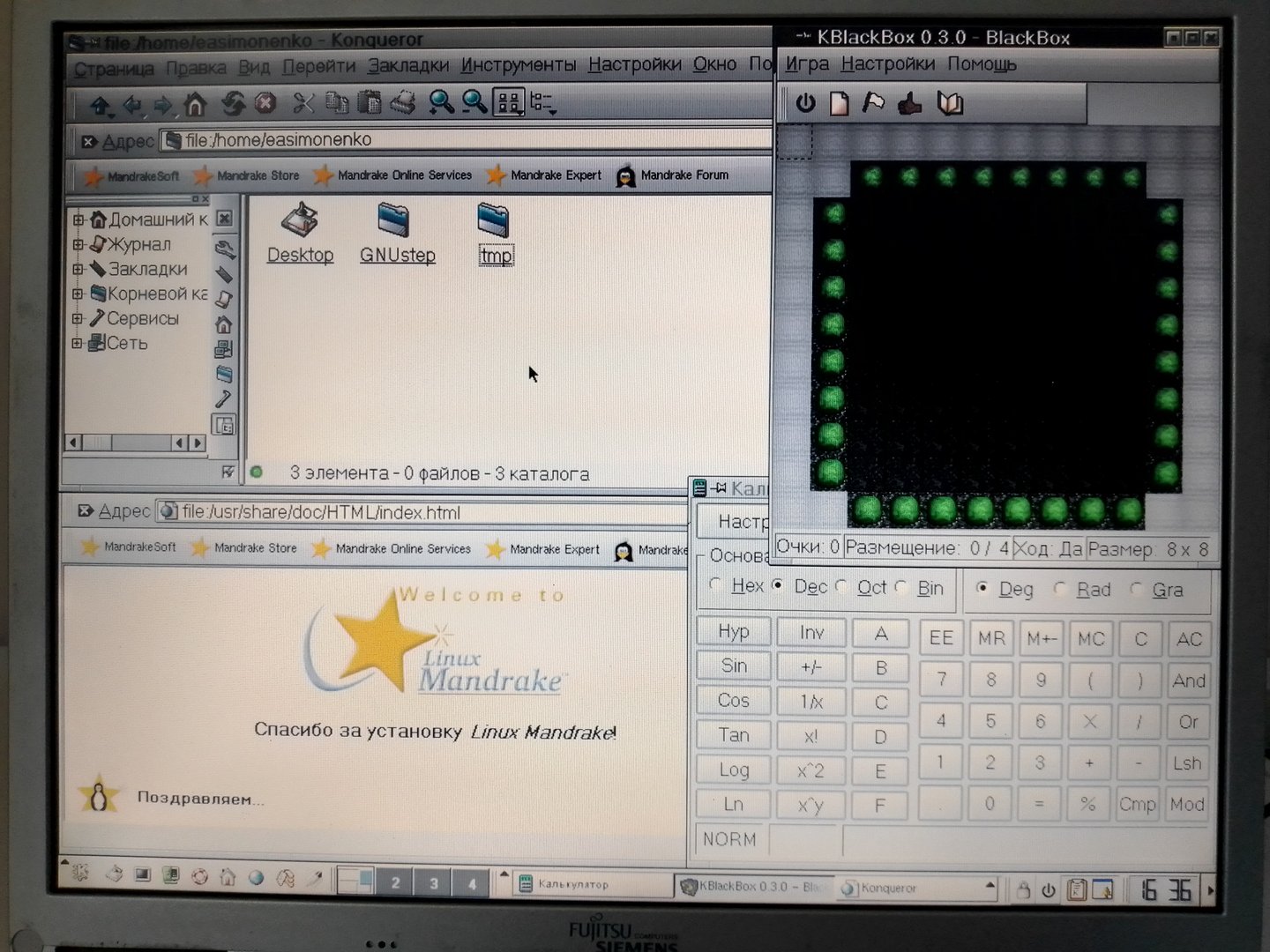Select the Hex base radio button
The height and width of the screenshot is (952, 1270).
tap(716, 584)
